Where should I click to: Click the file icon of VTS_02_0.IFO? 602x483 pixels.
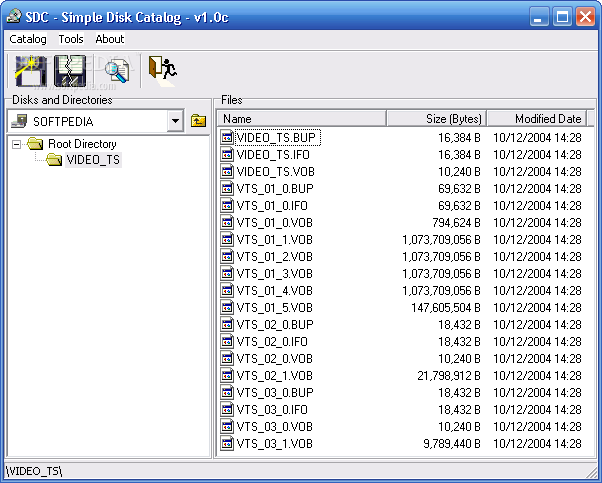pos(227,342)
